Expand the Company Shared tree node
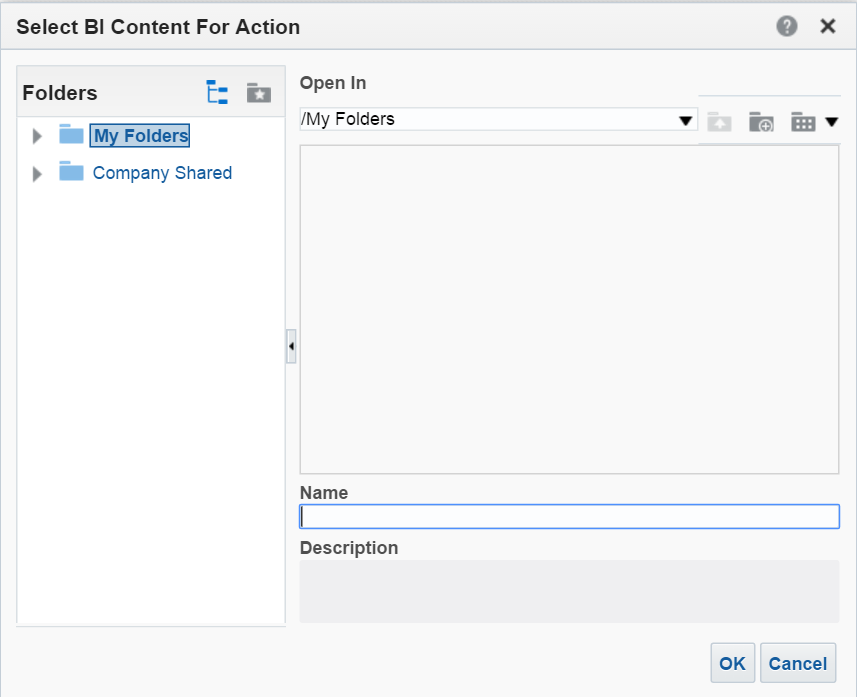 38,174
